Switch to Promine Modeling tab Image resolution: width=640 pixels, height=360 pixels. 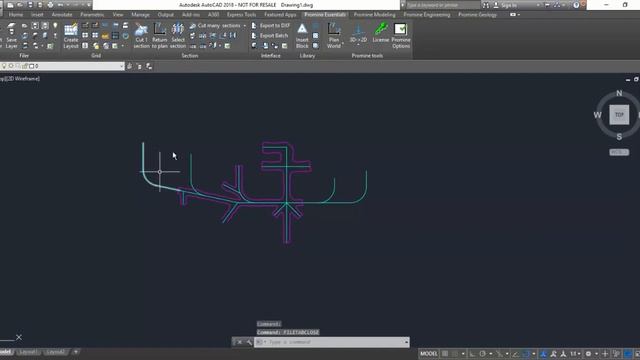(374, 15)
